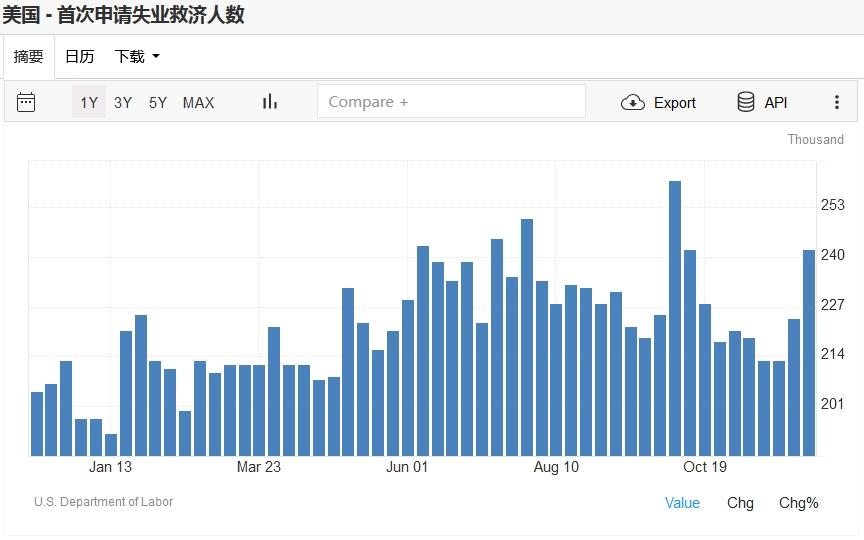Open the 摘要 tab
Screen dimensions: 864x540
click(28, 57)
